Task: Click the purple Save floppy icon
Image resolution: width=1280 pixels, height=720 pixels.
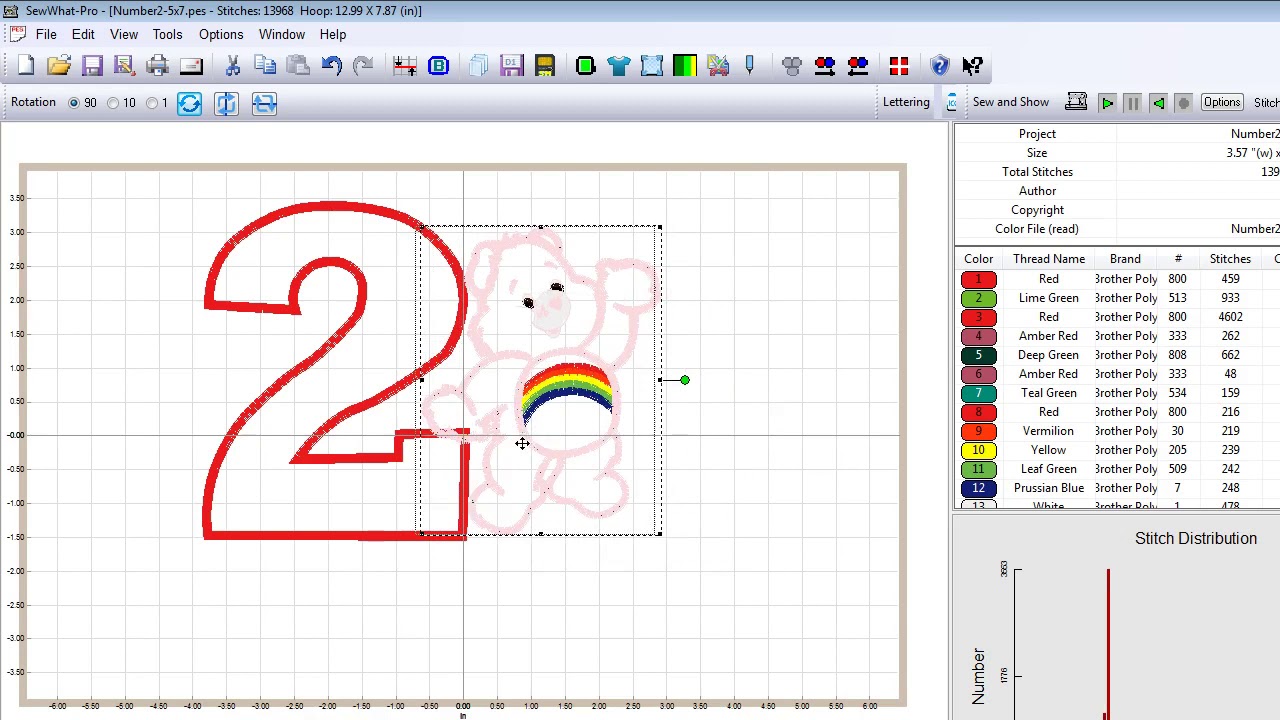Action: pyautogui.click(x=92, y=66)
